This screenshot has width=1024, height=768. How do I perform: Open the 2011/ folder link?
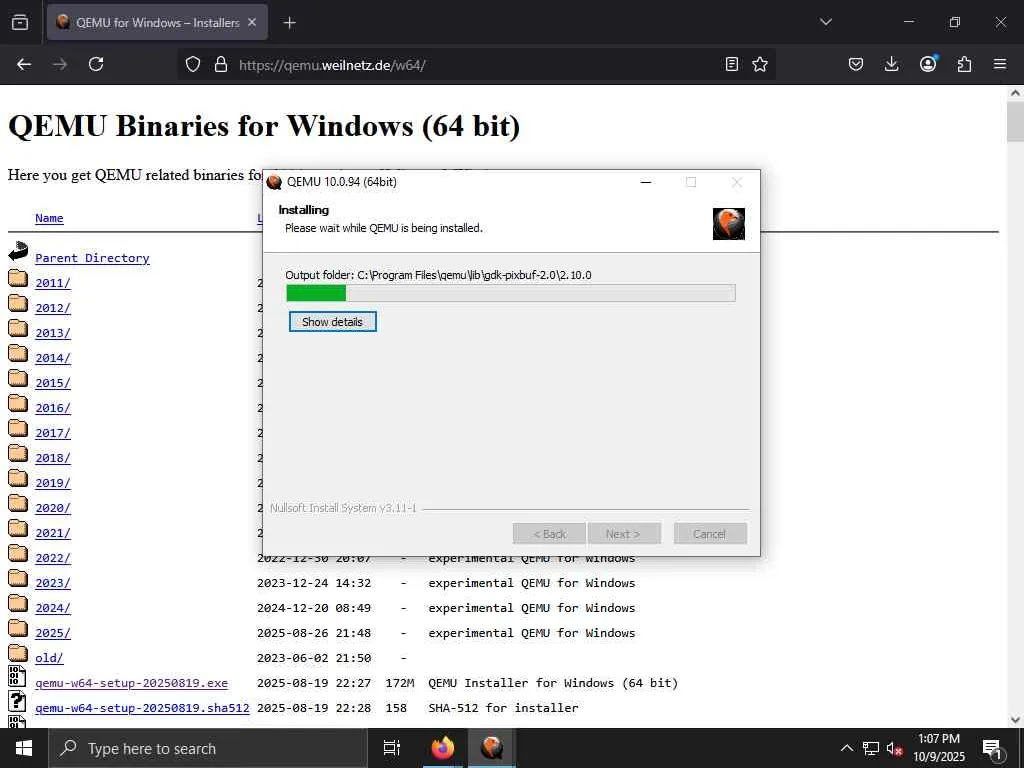53,283
